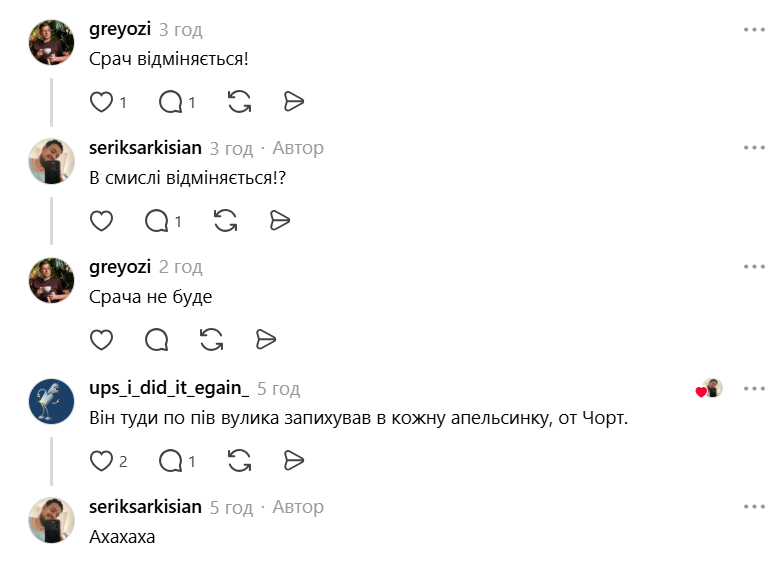Image resolution: width=783 pixels, height=565 pixels.
Task: Like the comment about апельсинку
Action: 102,461
